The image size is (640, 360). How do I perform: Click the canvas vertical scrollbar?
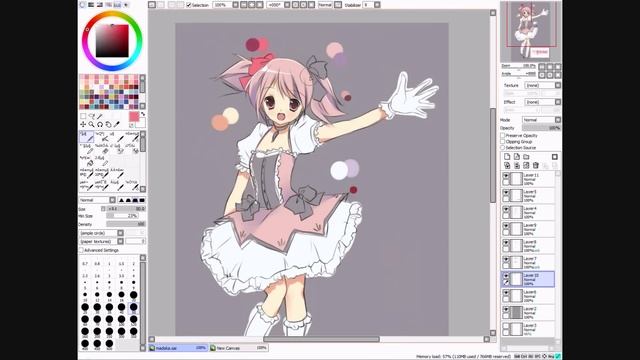(x=493, y=155)
